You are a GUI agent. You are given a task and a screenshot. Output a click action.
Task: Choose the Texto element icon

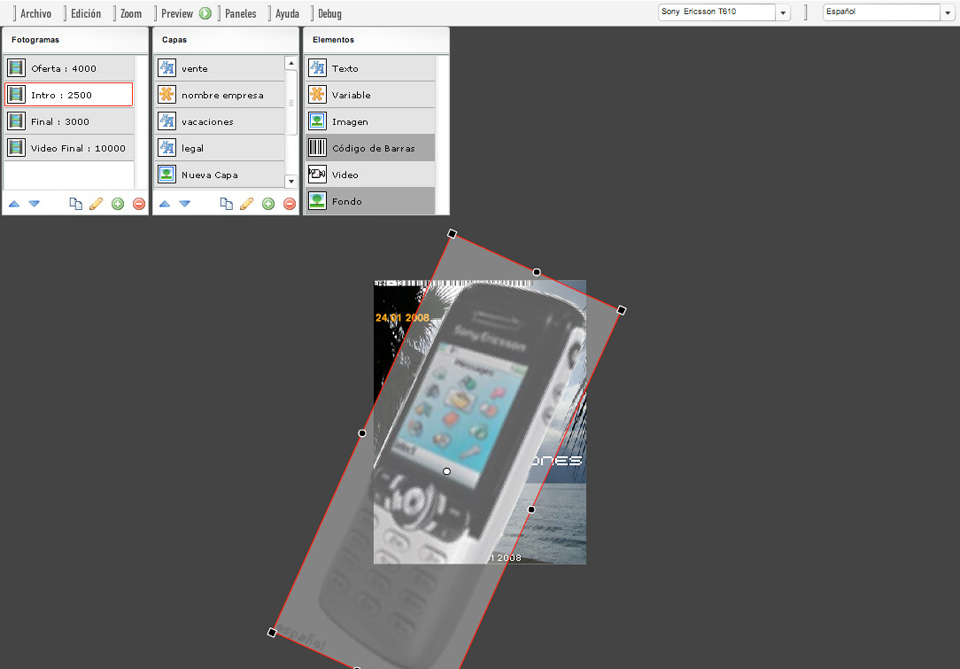click(317, 68)
